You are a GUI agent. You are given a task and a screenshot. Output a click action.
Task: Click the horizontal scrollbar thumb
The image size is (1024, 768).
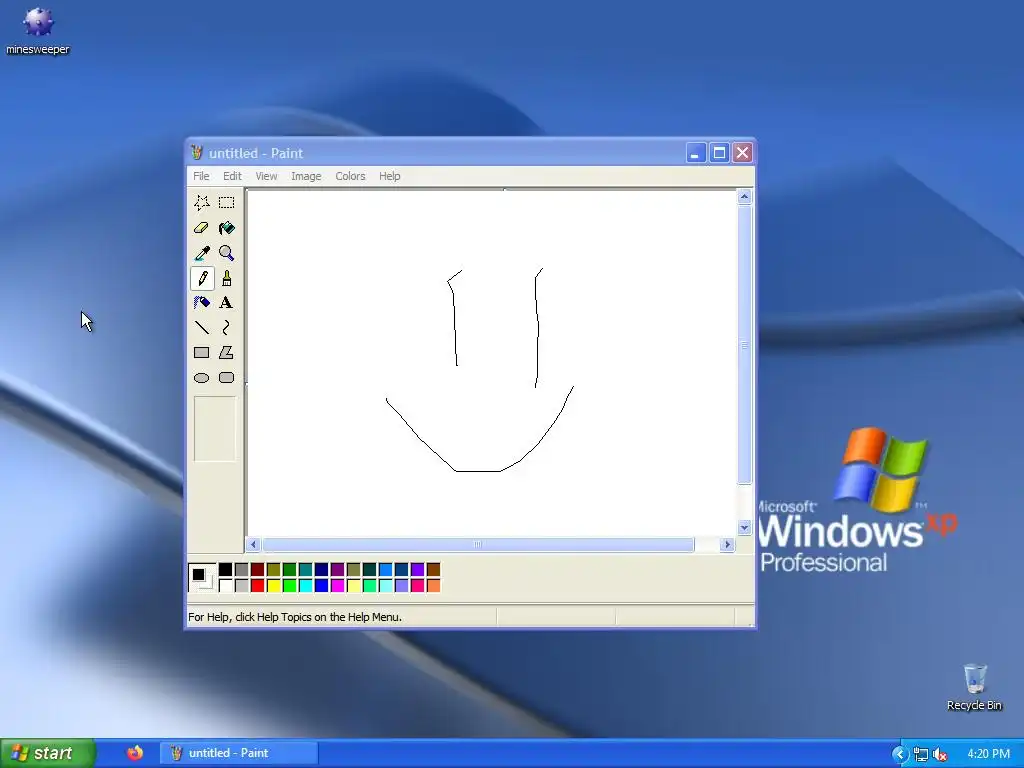478,545
